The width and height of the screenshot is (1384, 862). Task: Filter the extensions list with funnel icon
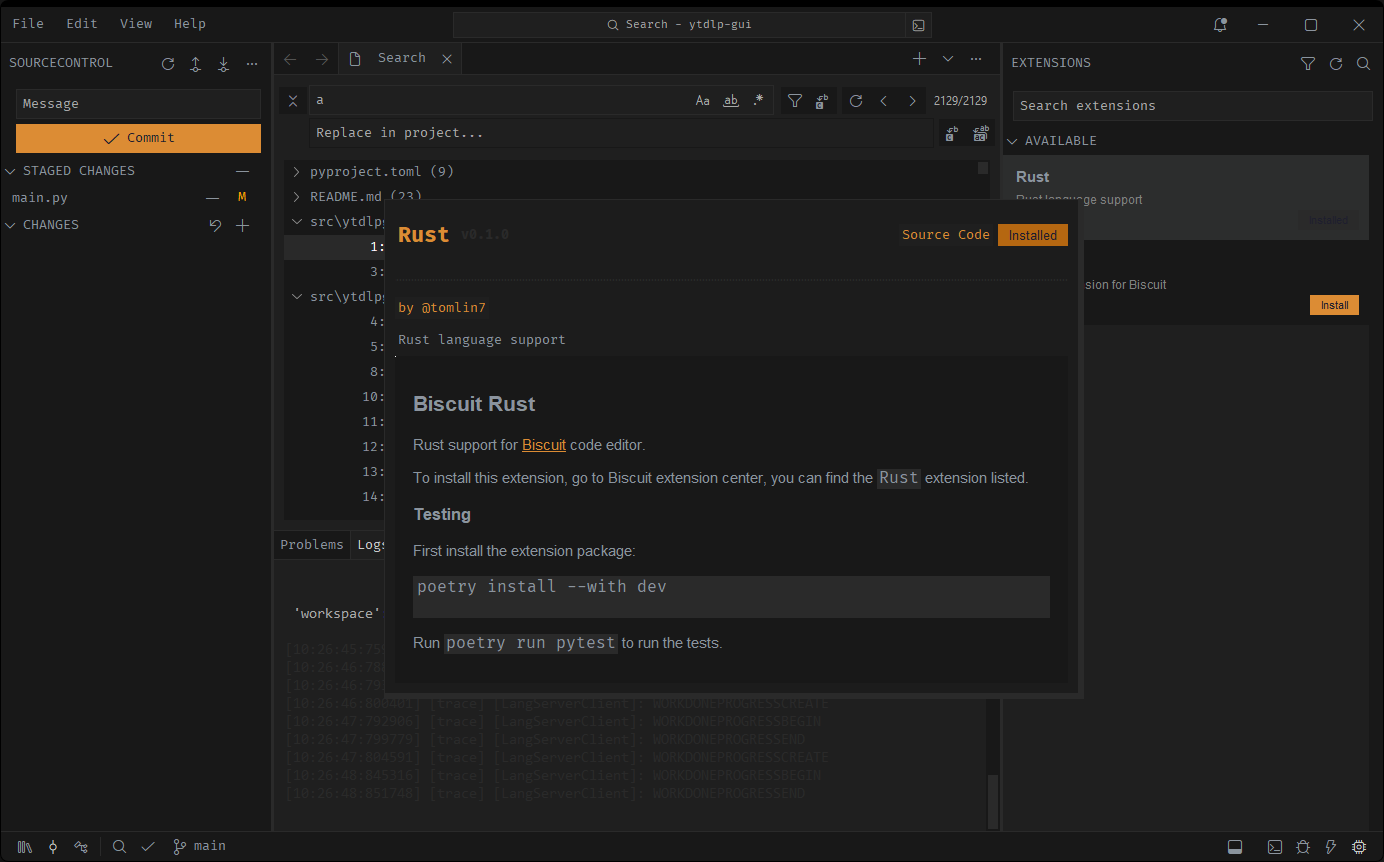pos(1308,64)
